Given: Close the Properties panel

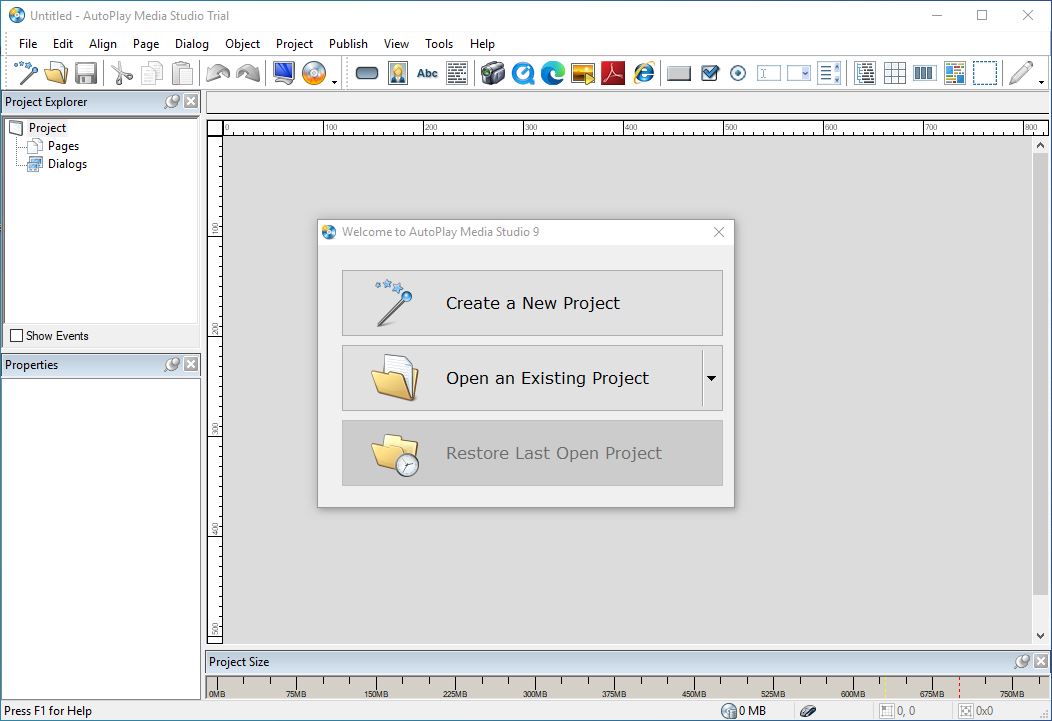Looking at the screenshot, I should [x=191, y=364].
